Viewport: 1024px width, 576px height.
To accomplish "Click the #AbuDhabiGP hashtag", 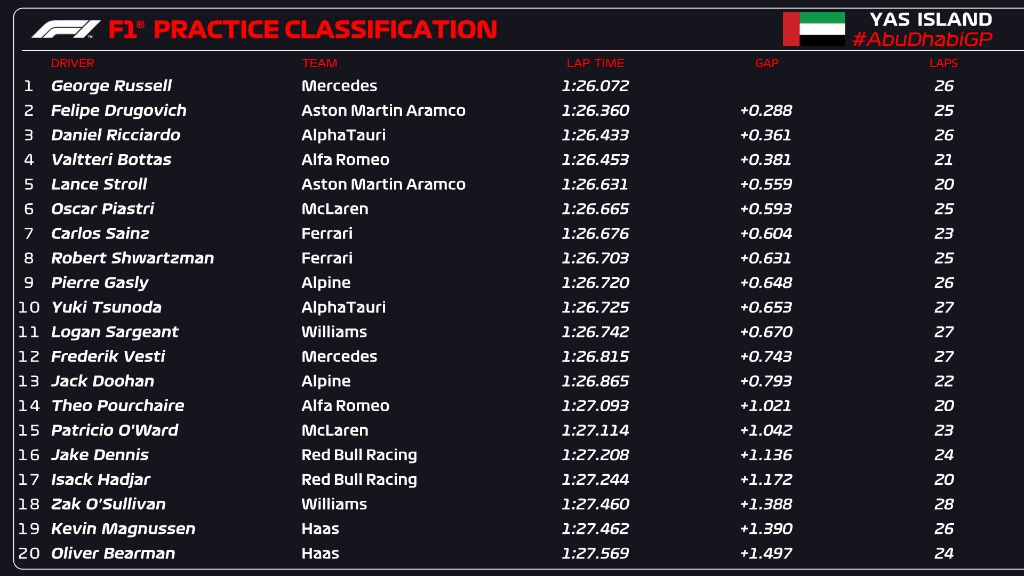I will [921, 39].
